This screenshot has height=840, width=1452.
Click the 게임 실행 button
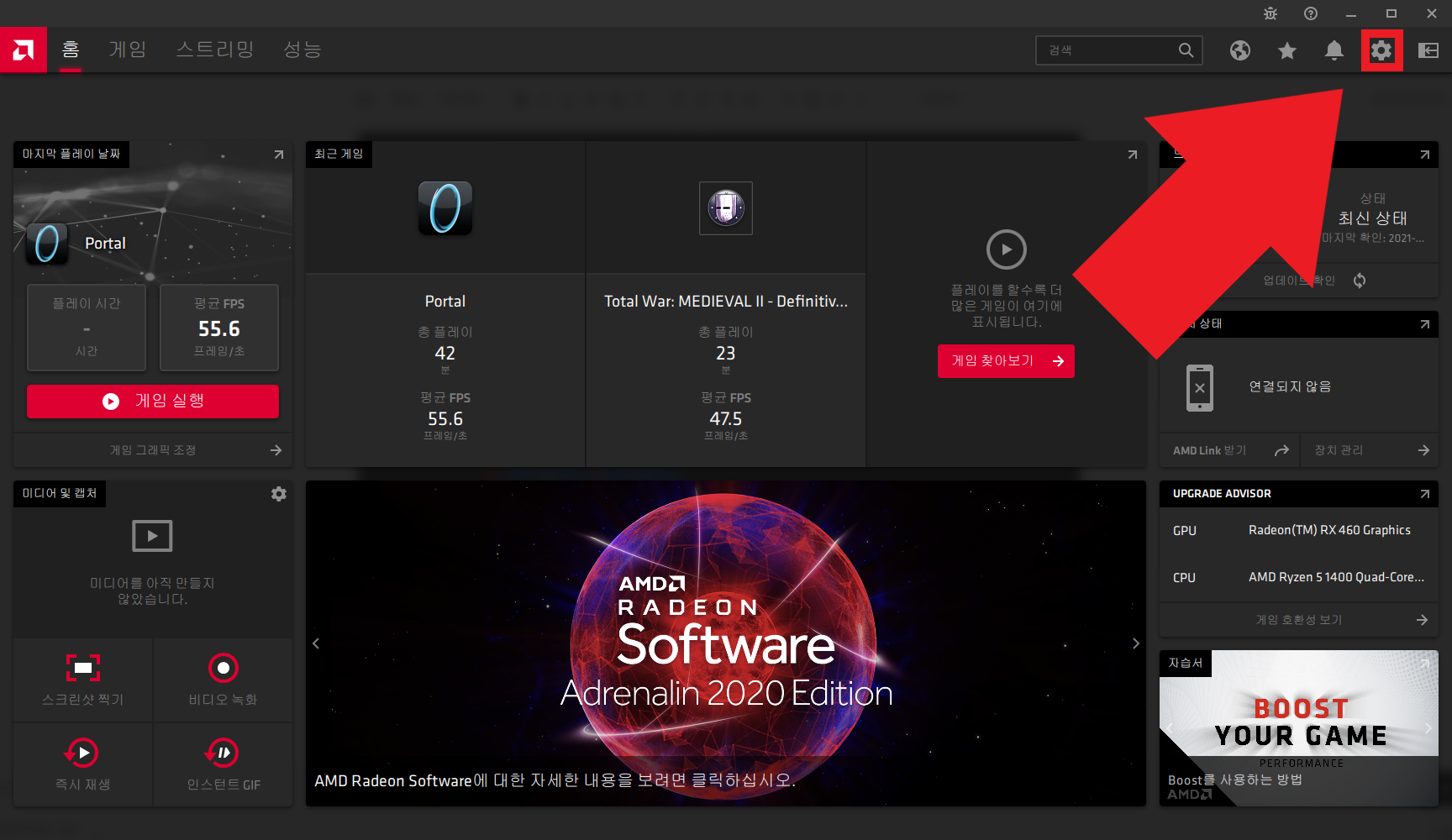tap(153, 402)
